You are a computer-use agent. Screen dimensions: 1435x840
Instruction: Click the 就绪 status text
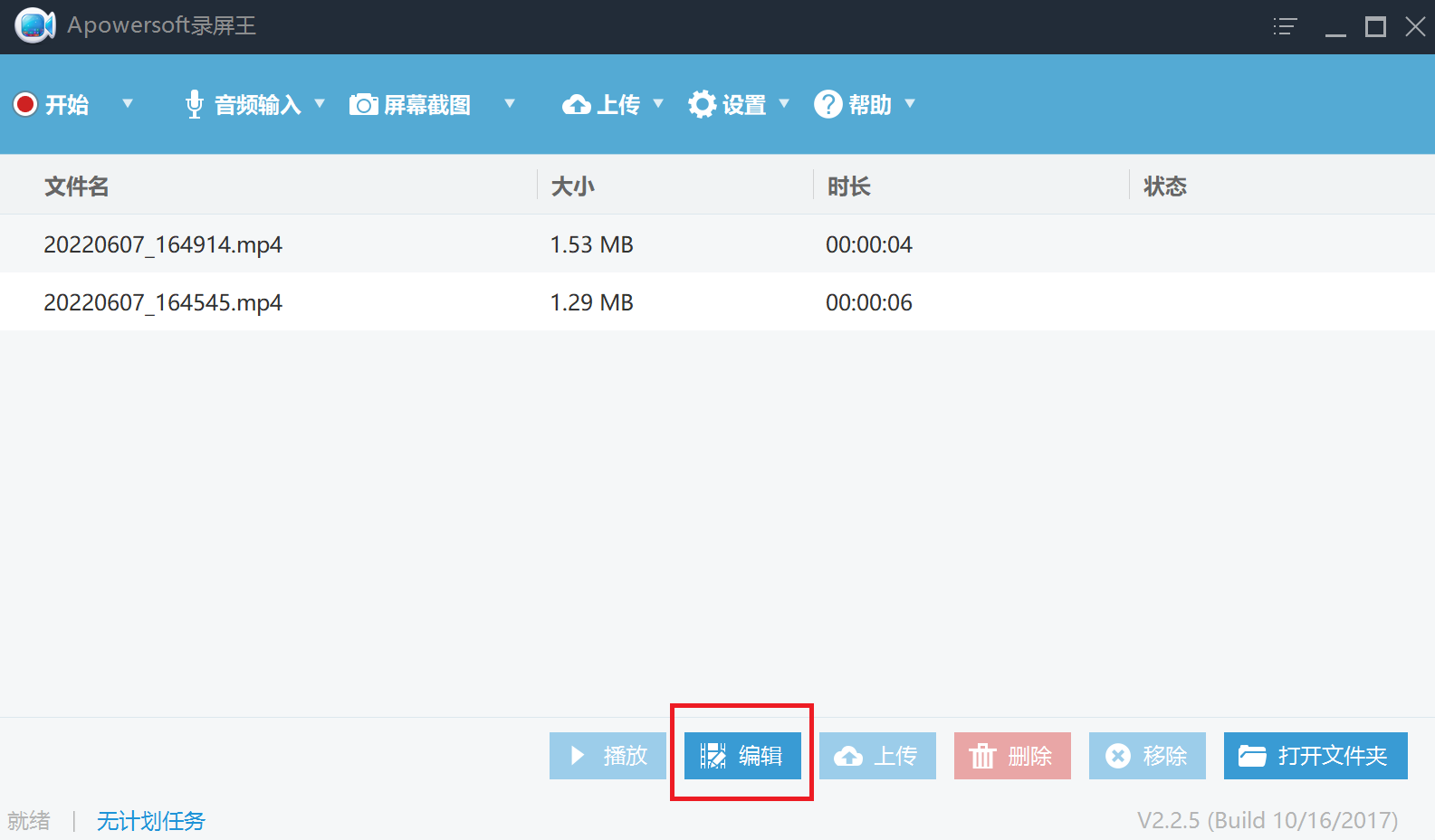coord(29,821)
